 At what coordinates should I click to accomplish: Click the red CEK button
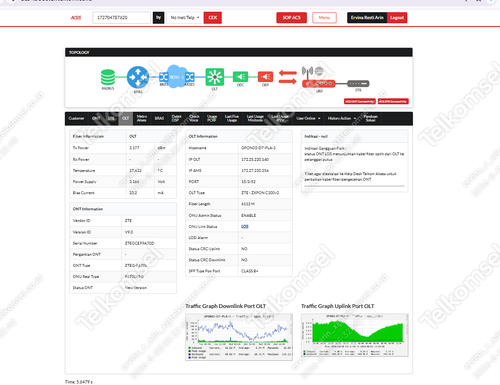(213, 18)
